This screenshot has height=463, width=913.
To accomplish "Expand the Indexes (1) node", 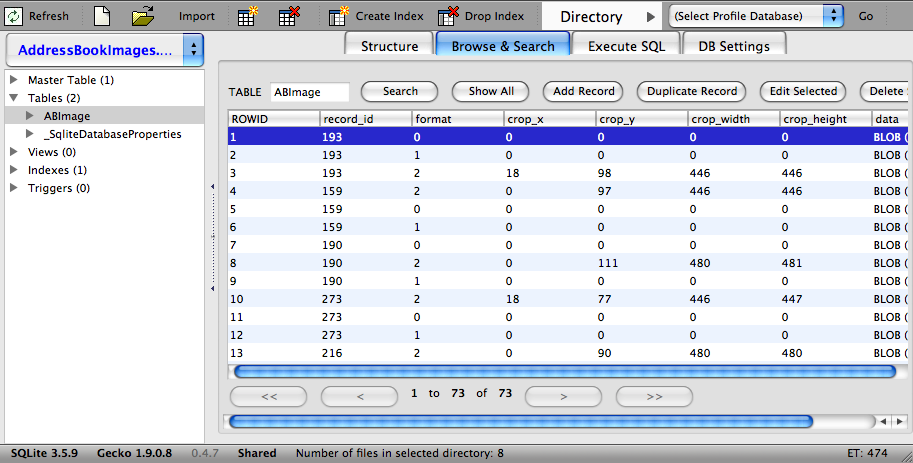I will tap(14, 169).
